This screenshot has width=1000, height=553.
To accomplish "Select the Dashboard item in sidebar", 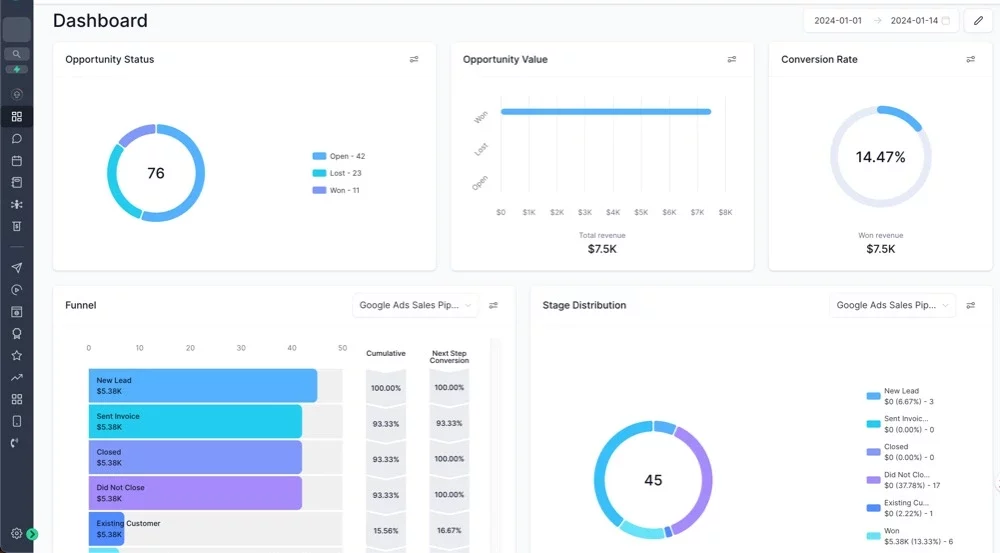I will (x=17, y=116).
